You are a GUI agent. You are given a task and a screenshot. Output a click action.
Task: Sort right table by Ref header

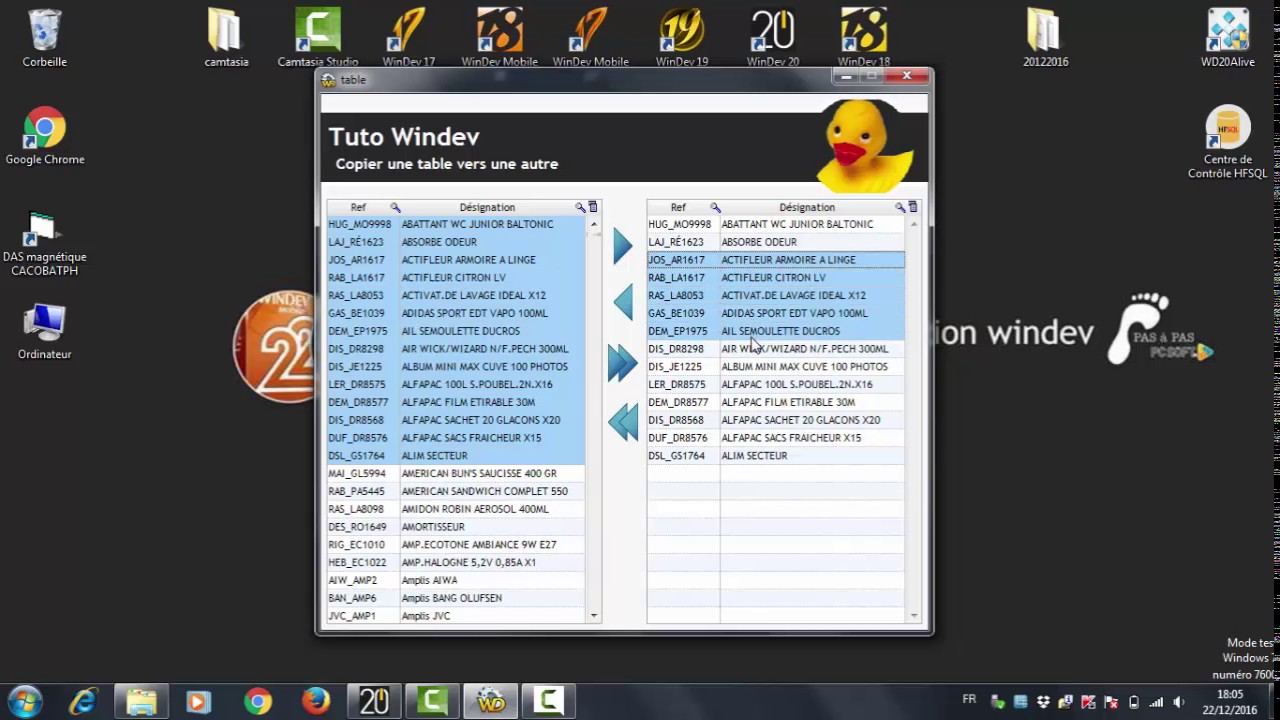click(x=678, y=207)
